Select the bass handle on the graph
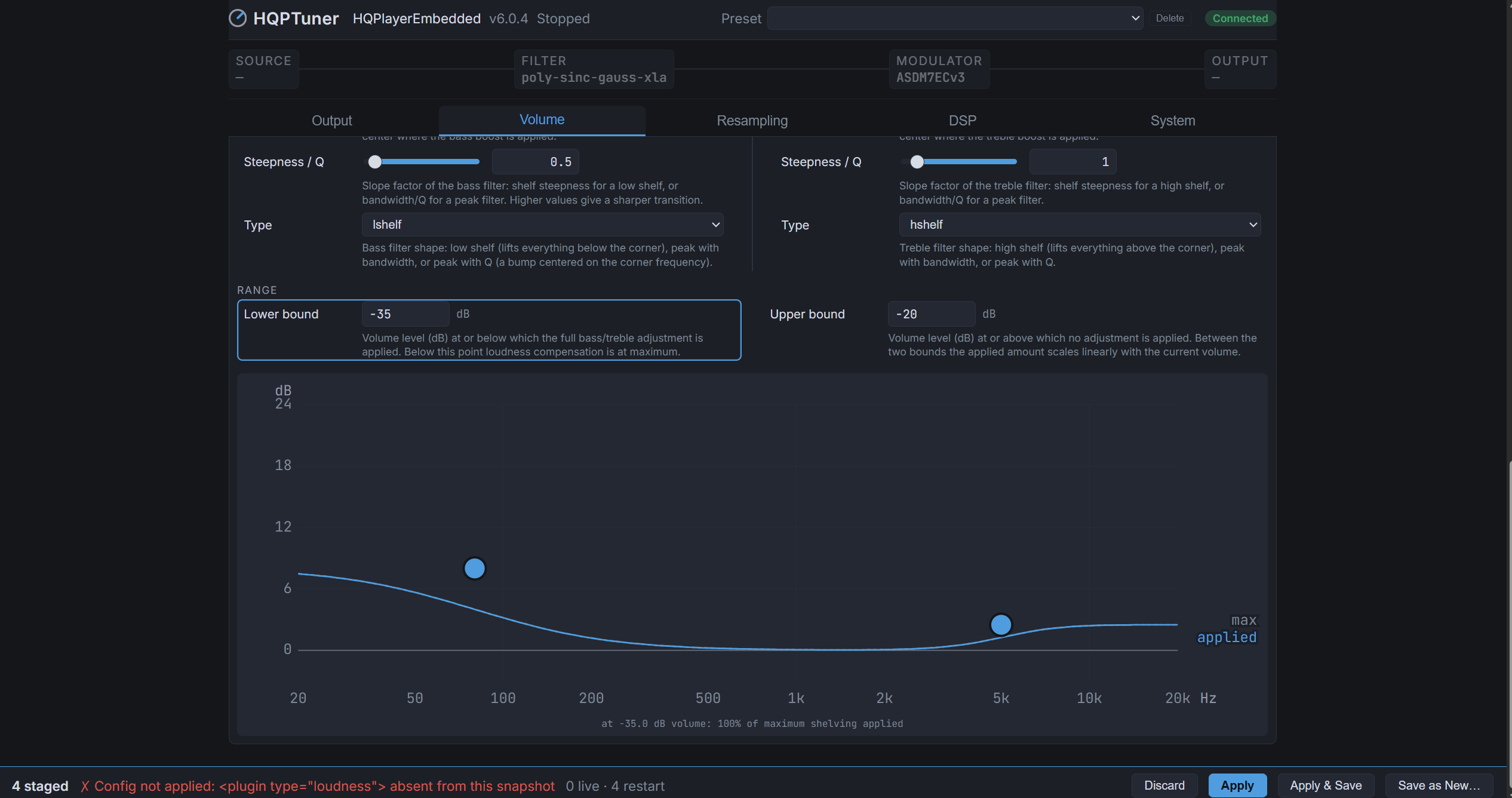This screenshot has height=798, width=1512. pos(475,568)
